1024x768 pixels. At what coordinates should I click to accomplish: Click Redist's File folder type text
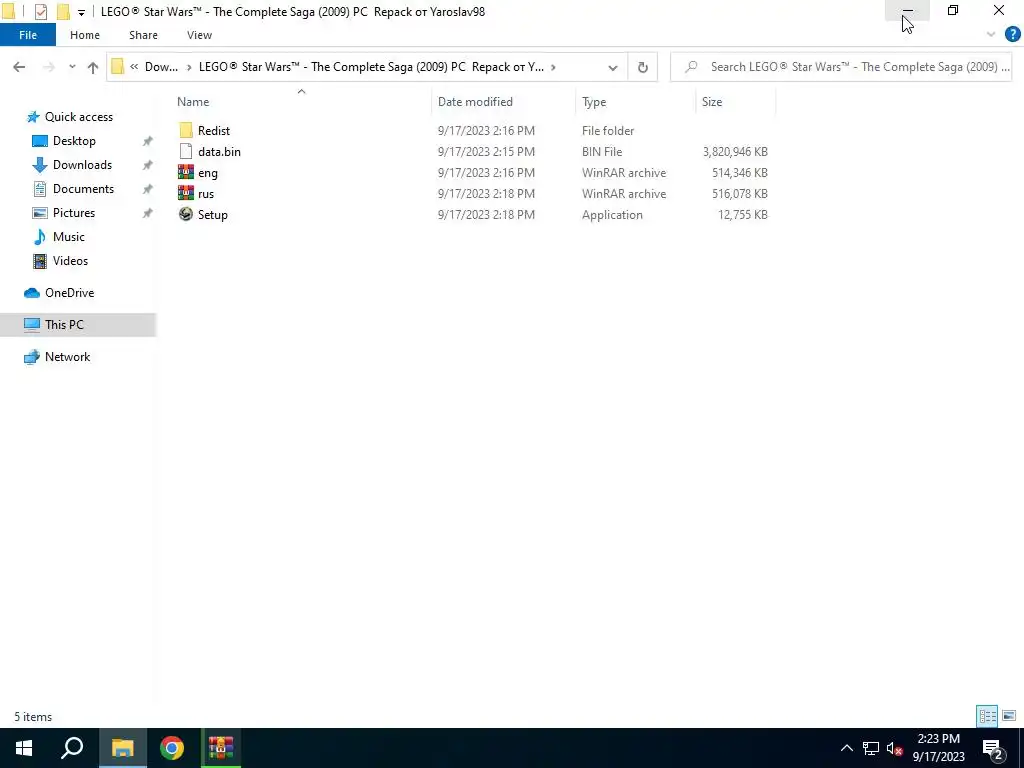click(x=607, y=131)
